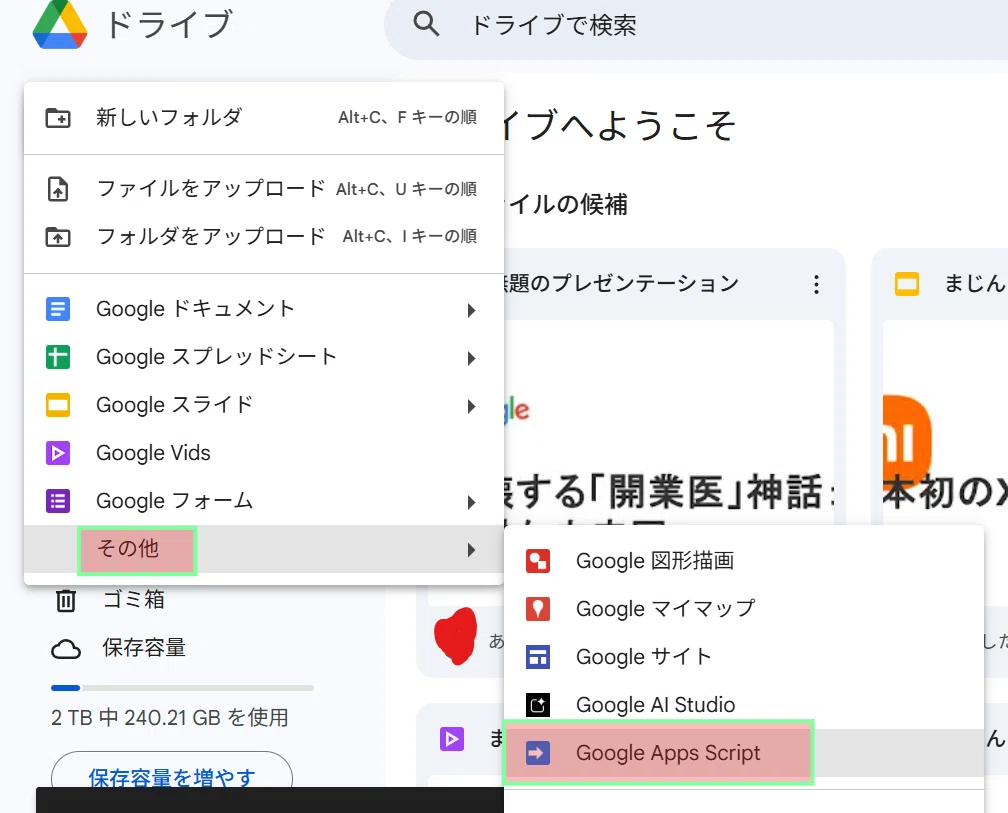Image resolution: width=1008 pixels, height=813 pixels.
Task: Expand Google ドキュメント submenu arrow
Action: tap(471, 310)
